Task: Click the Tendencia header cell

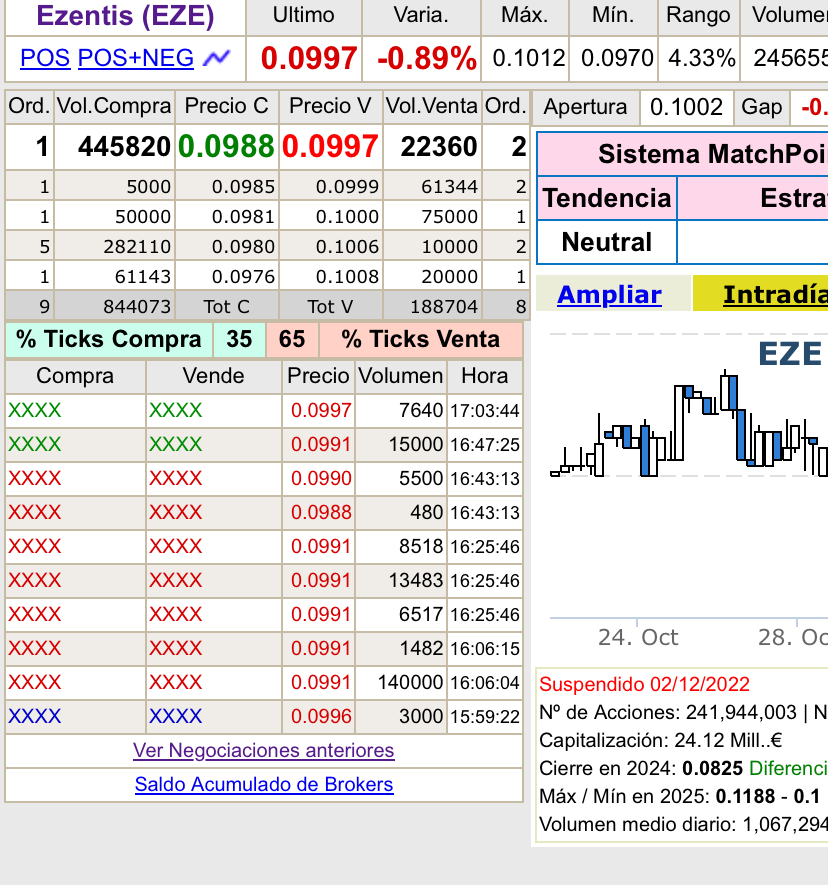Action: coord(606,199)
